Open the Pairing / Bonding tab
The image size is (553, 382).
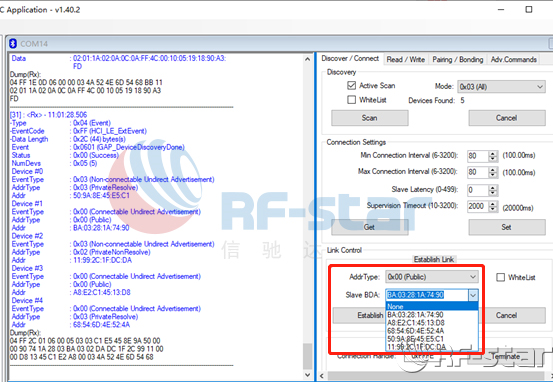pos(458,59)
